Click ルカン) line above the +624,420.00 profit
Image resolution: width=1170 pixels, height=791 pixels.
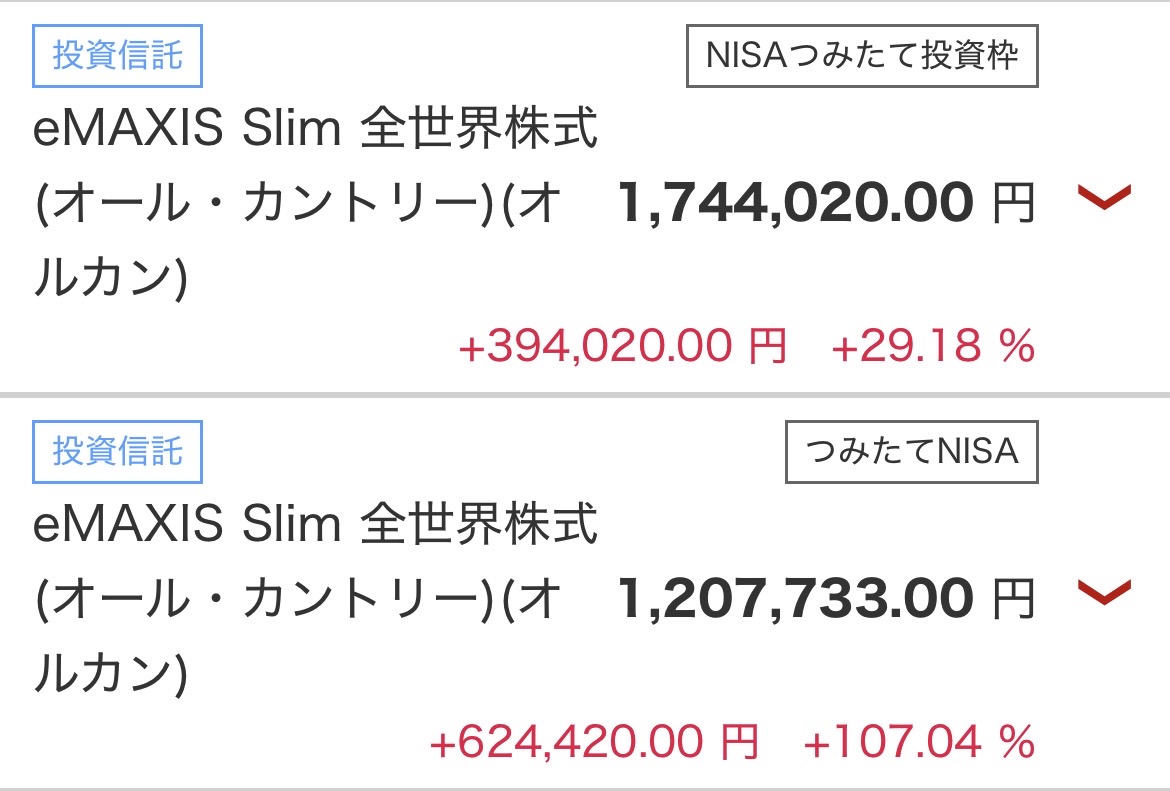(x=110, y=674)
